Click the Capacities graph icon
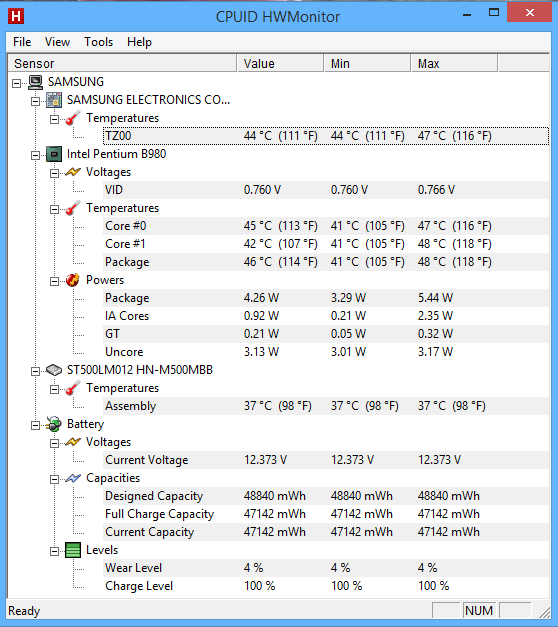 [73, 478]
